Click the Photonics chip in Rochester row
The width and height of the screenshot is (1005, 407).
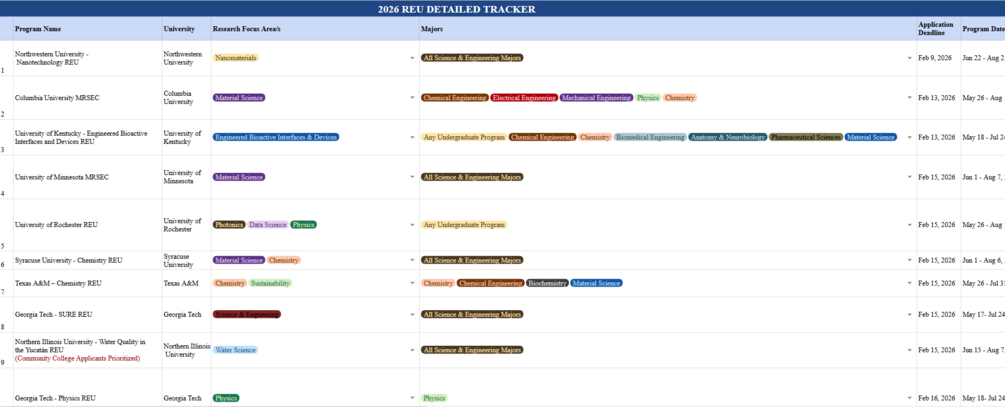tap(229, 225)
